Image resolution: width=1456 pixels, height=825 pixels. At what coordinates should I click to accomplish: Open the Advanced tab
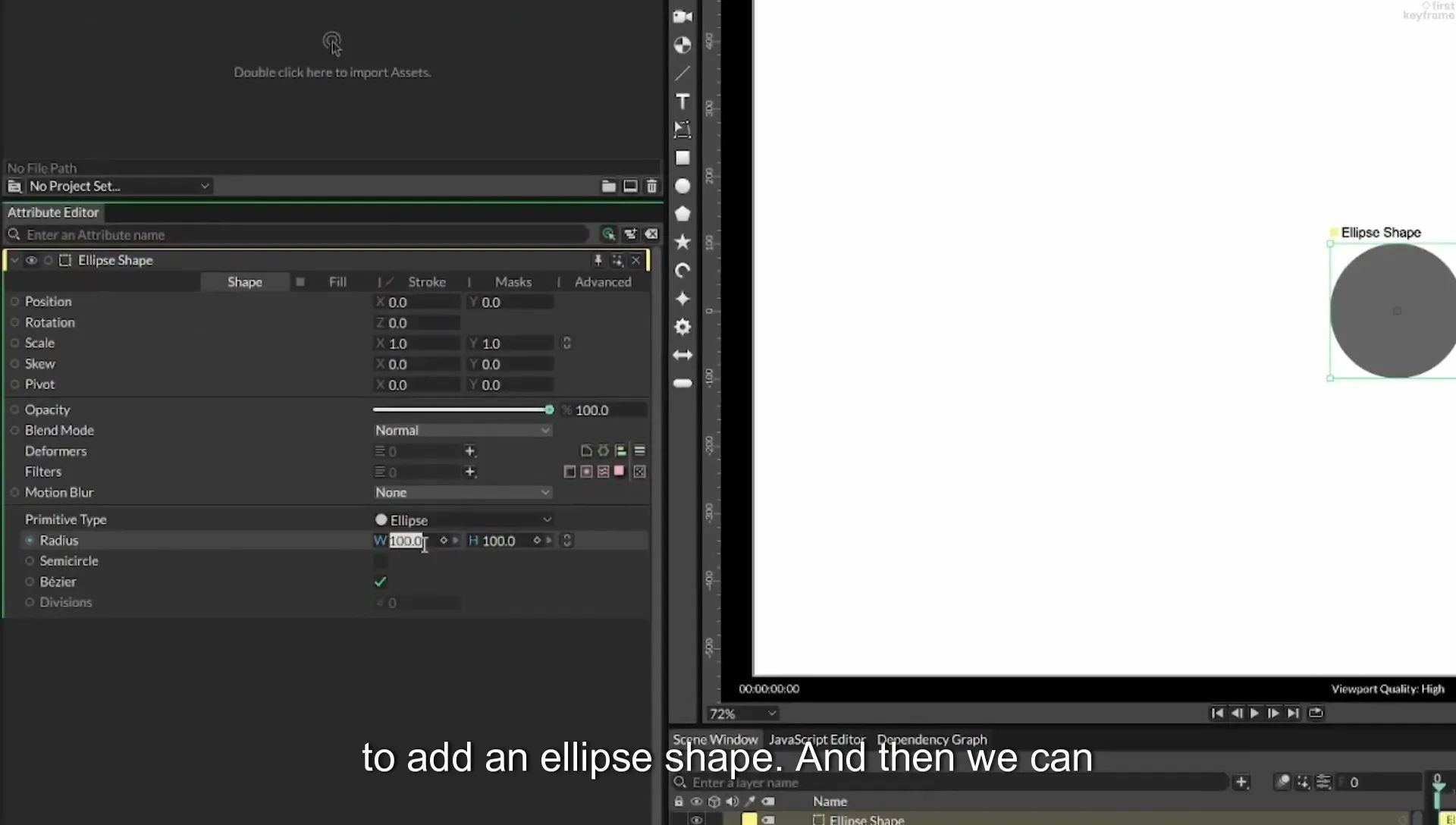click(603, 282)
